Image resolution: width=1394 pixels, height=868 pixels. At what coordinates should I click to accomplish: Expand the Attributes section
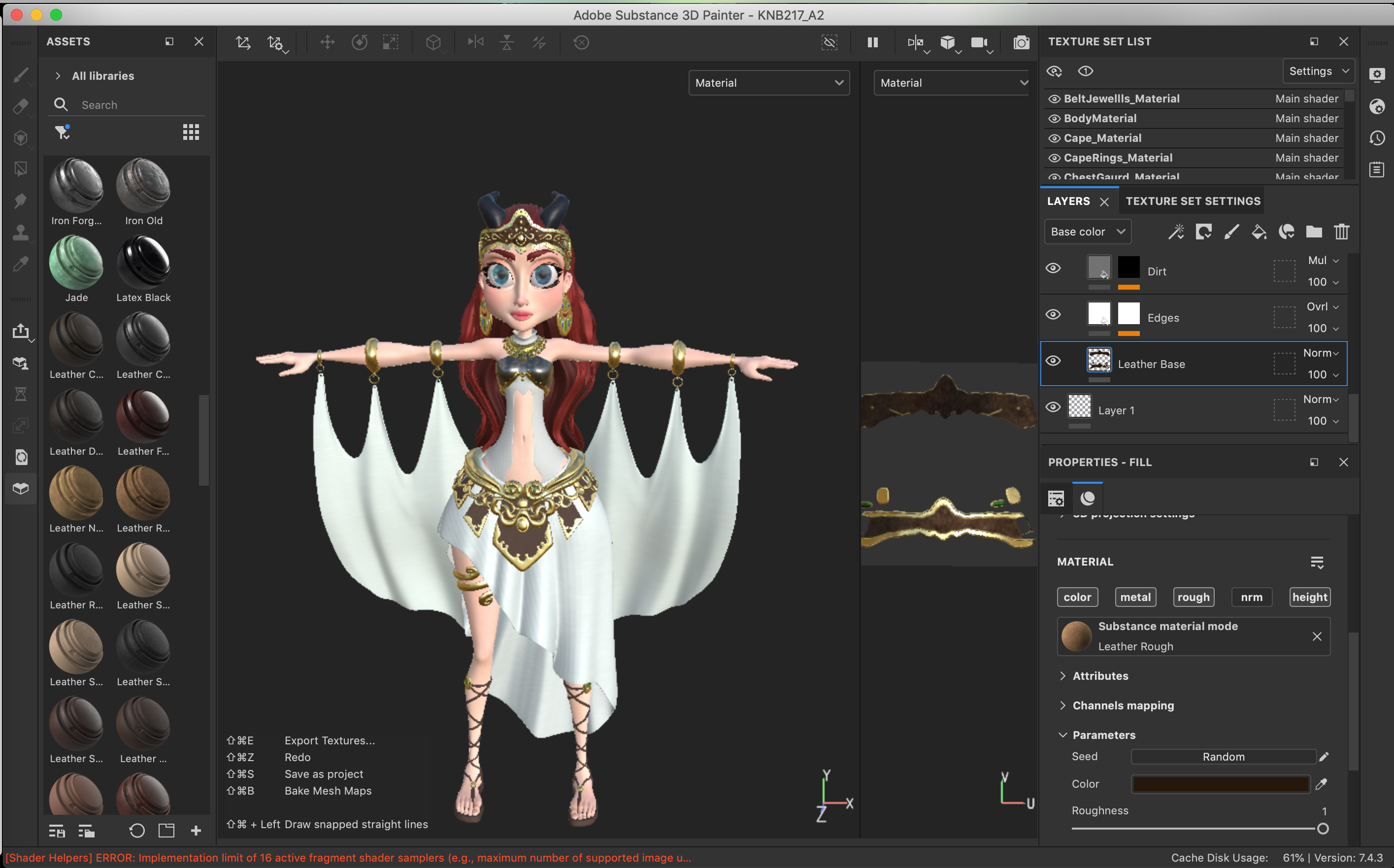1099,676
